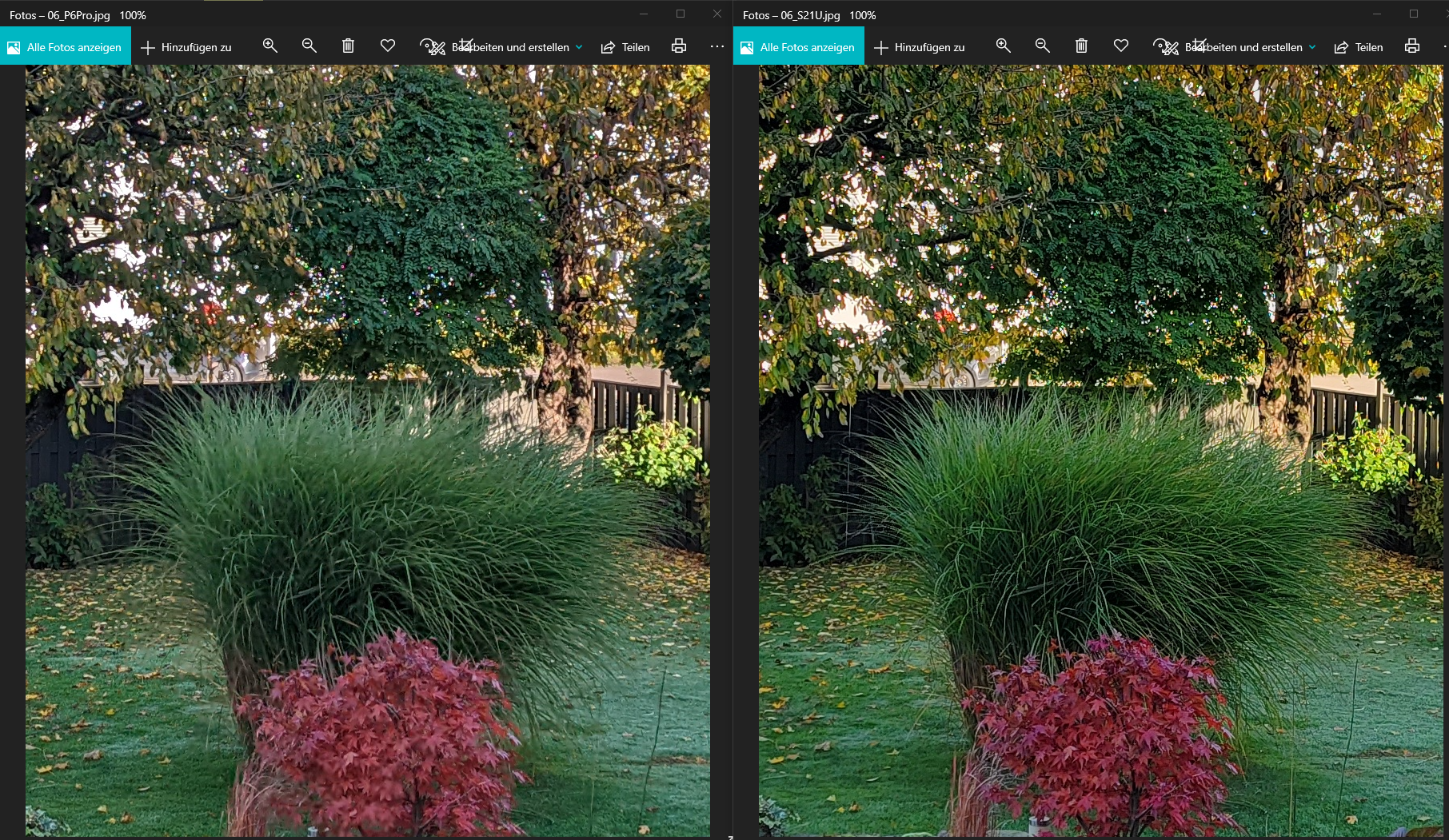
Task: Open the more options menu in the 06_P6Pro window
Action: [717, 46]
